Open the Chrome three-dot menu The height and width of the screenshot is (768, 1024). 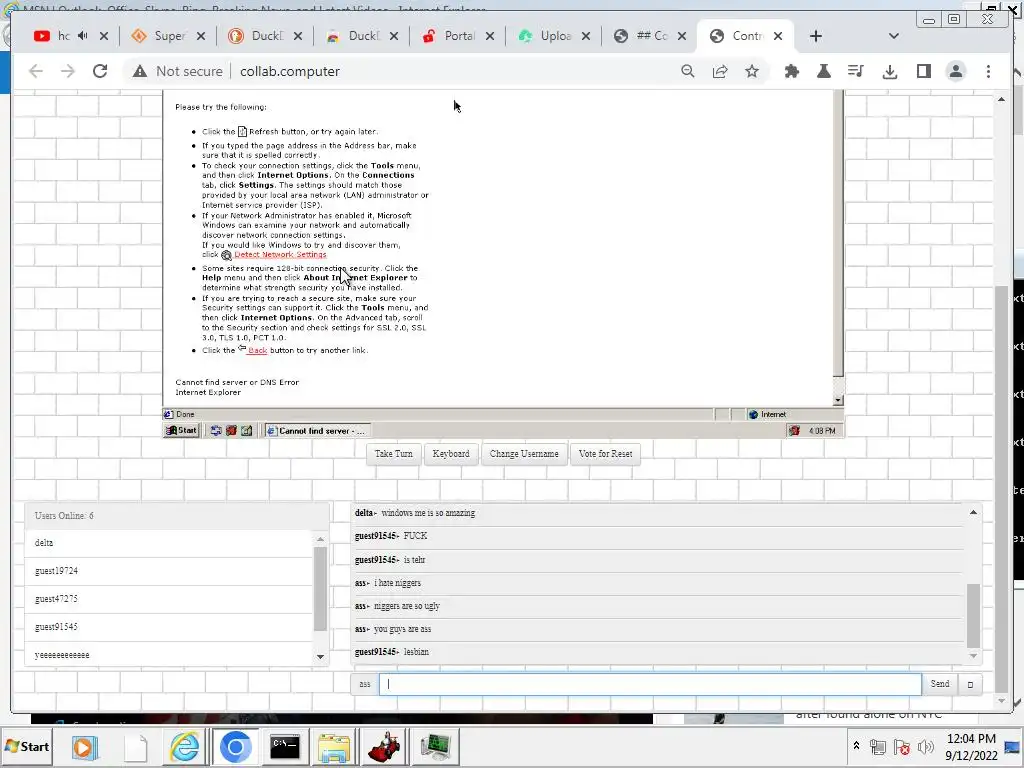[x=988, y=71]
